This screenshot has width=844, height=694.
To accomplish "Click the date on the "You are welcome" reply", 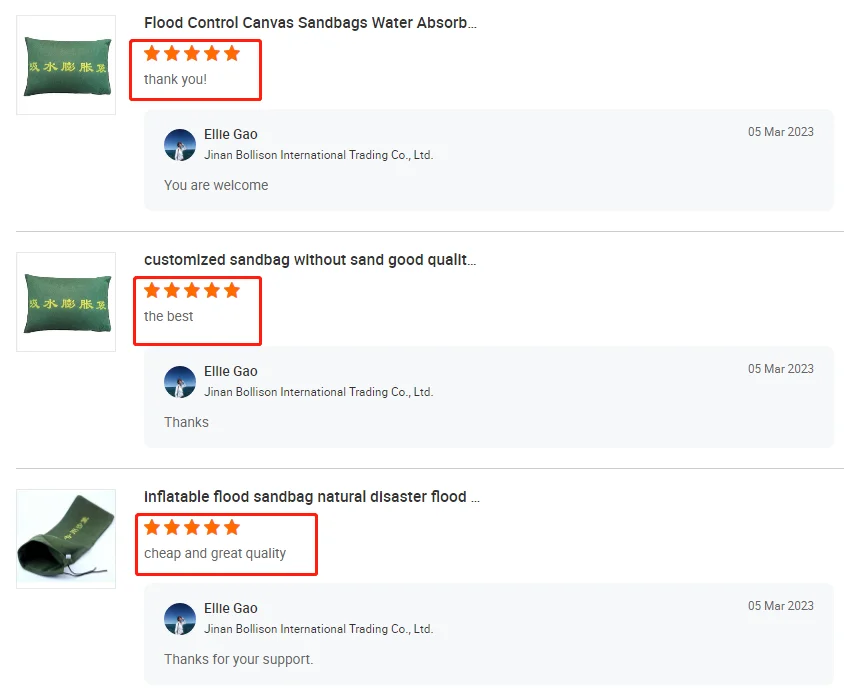I will (x=780, y=132).
